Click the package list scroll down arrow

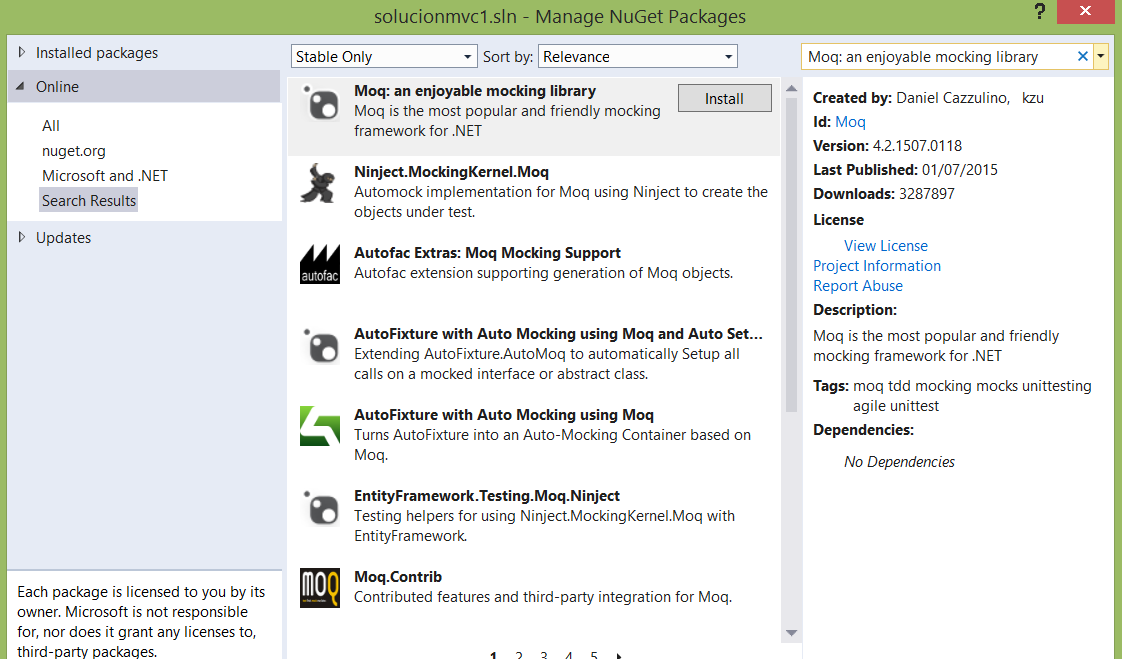(x=791, y=633)
